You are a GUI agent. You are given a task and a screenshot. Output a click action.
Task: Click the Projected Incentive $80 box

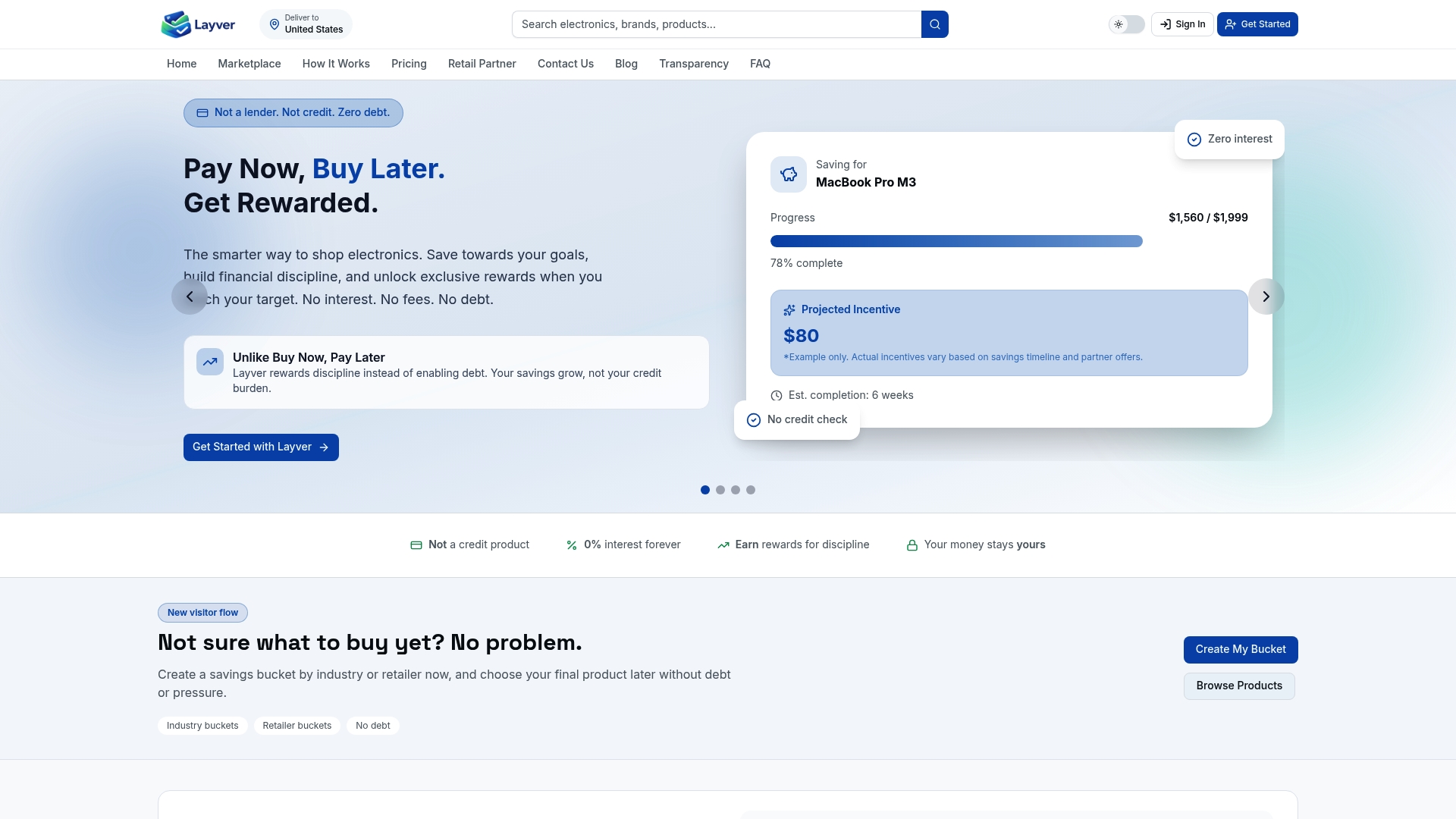pyautogui.click(x=1009, y=333)
